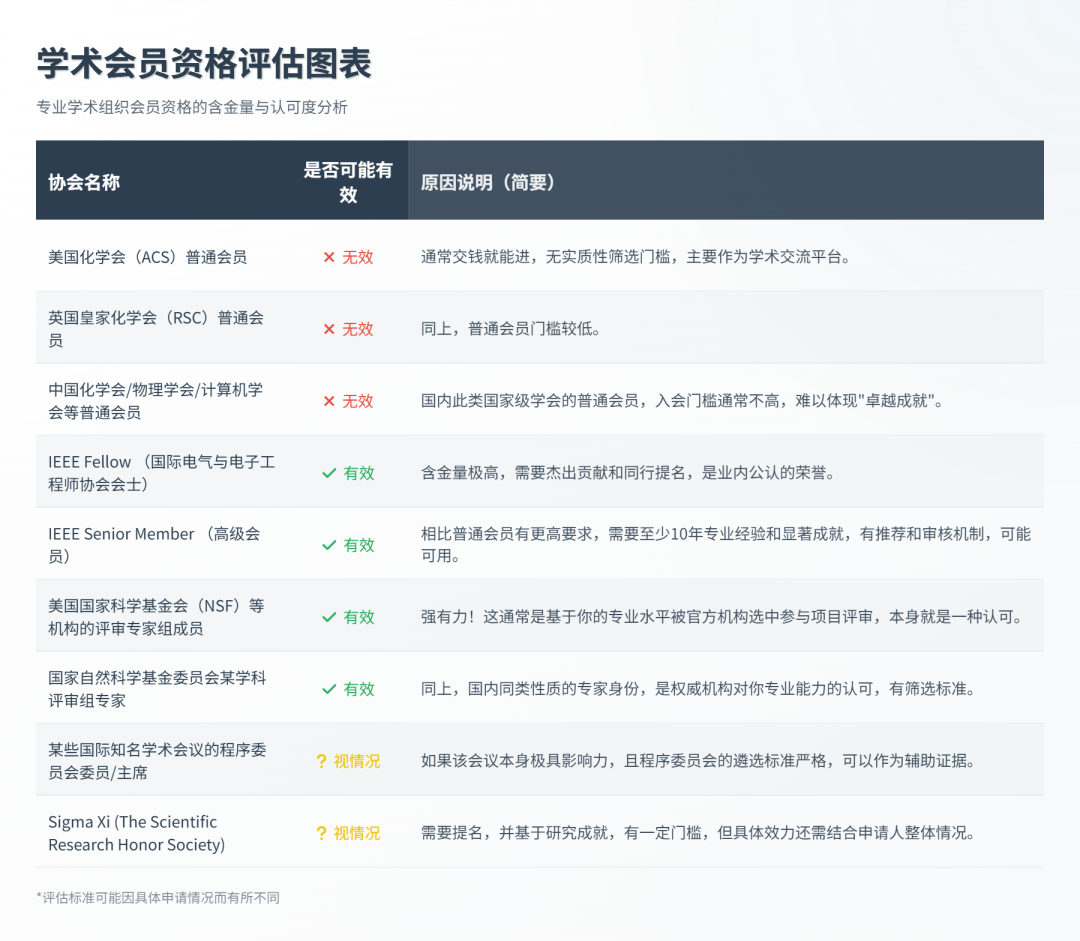Click the explanation starting with 强有力

point(721,617)
